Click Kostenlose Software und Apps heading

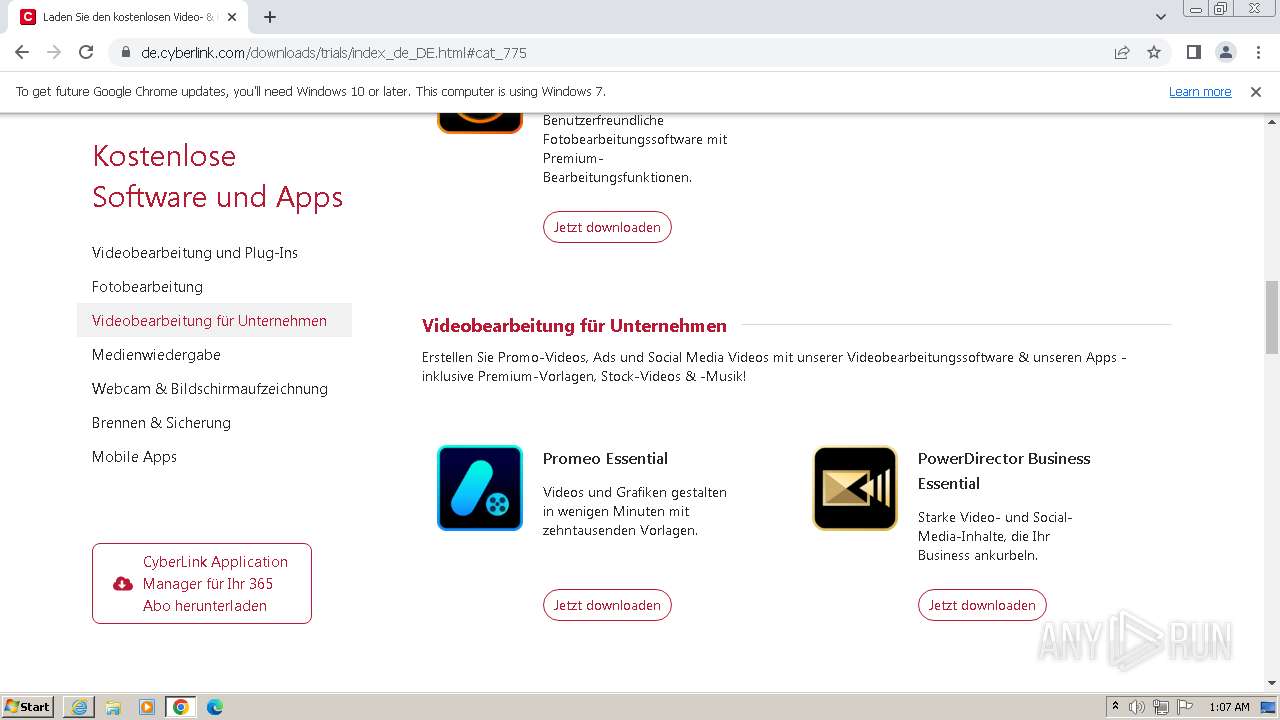[217, 176]
